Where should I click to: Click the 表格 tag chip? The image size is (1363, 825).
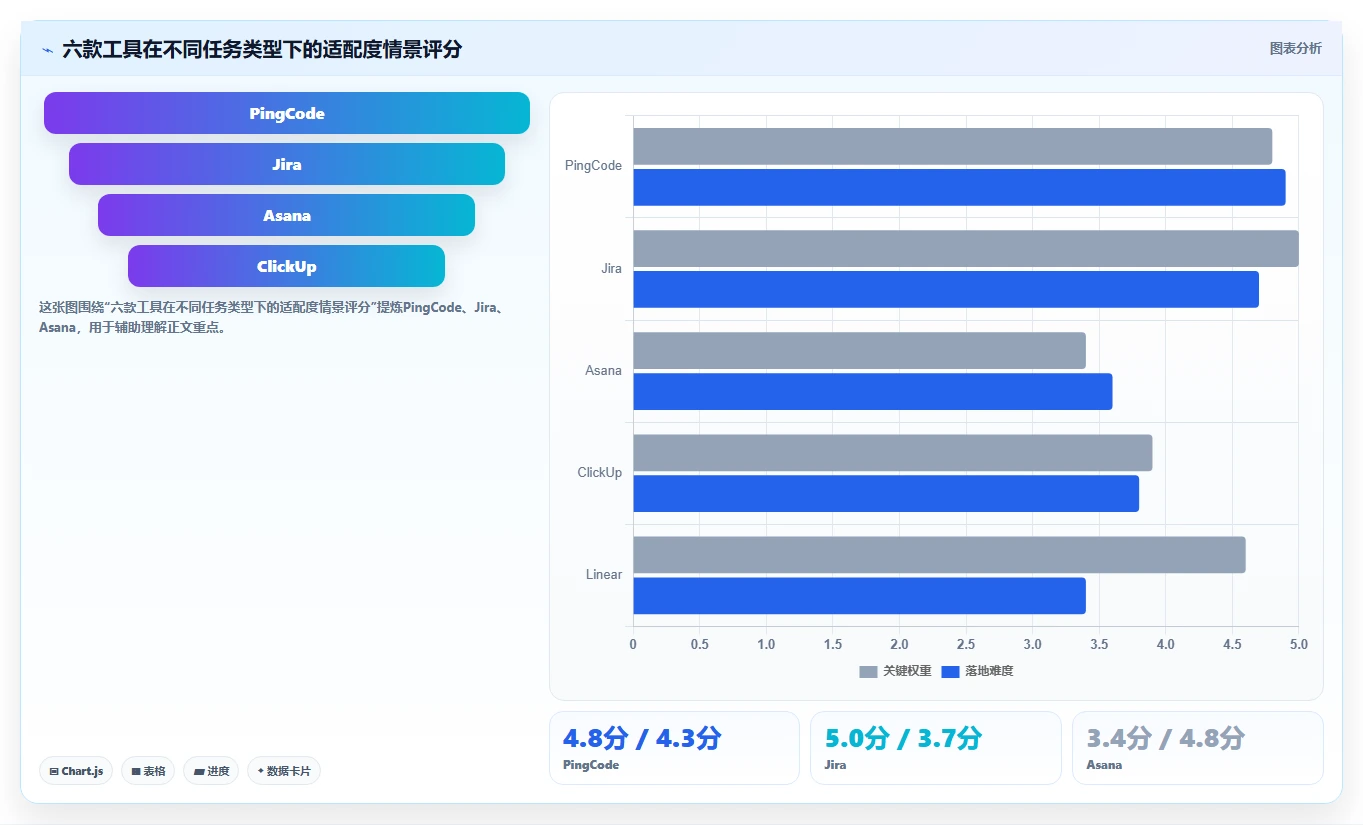148,771
